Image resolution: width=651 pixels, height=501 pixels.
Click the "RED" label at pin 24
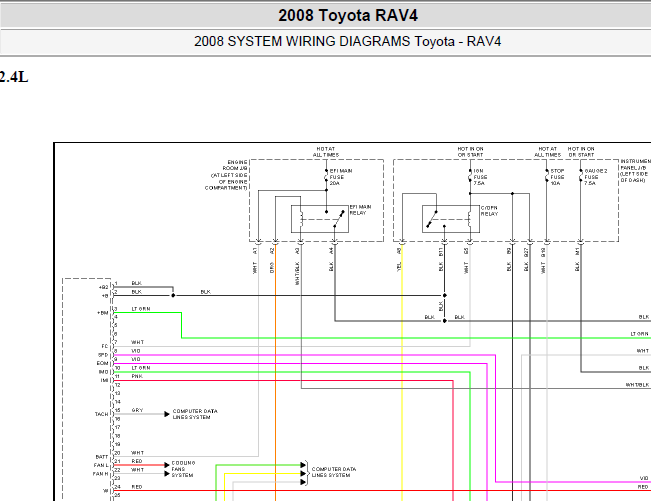tap(137, 487)
